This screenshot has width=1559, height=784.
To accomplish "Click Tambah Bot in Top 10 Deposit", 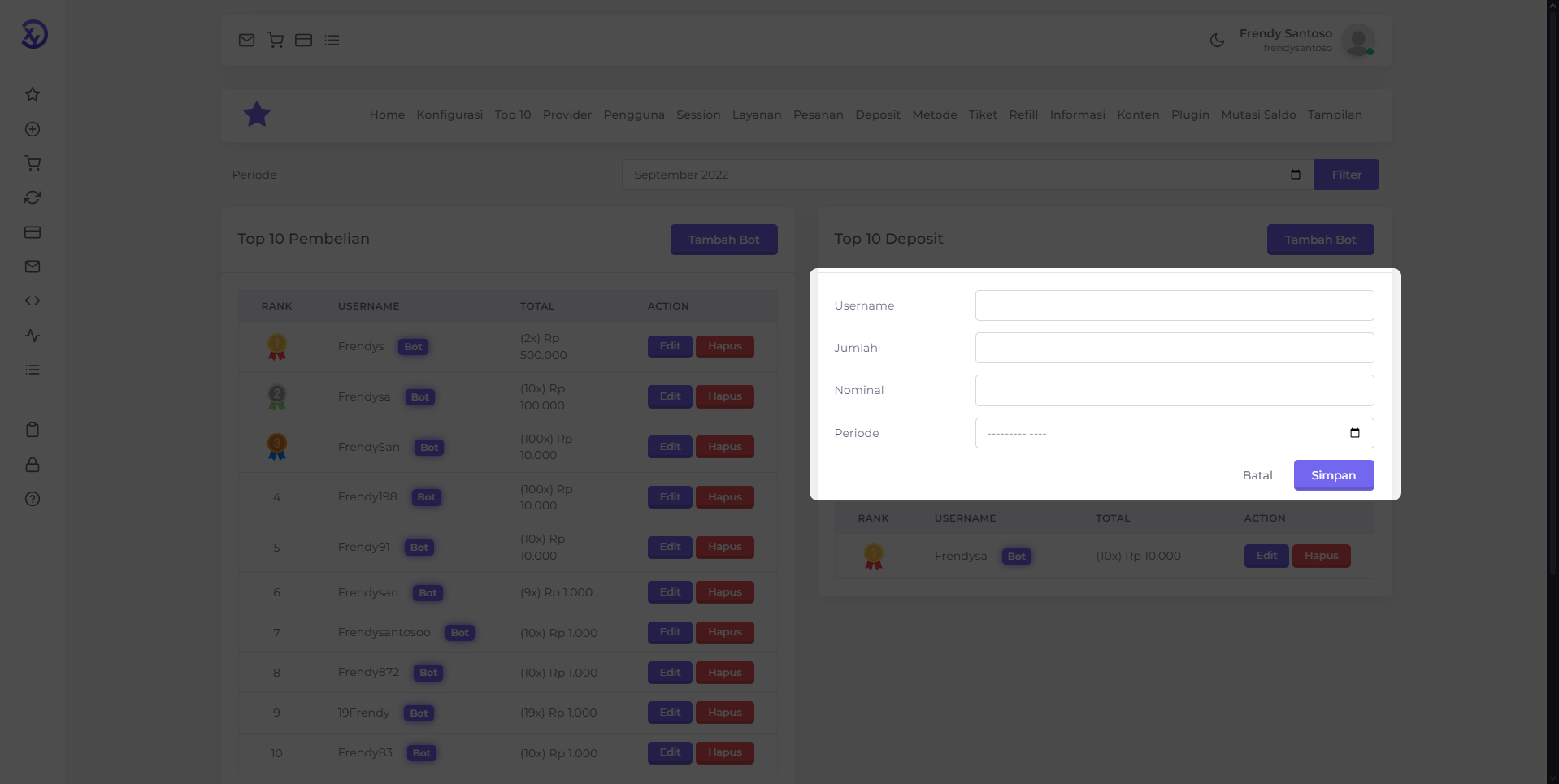I will 1320,240.
